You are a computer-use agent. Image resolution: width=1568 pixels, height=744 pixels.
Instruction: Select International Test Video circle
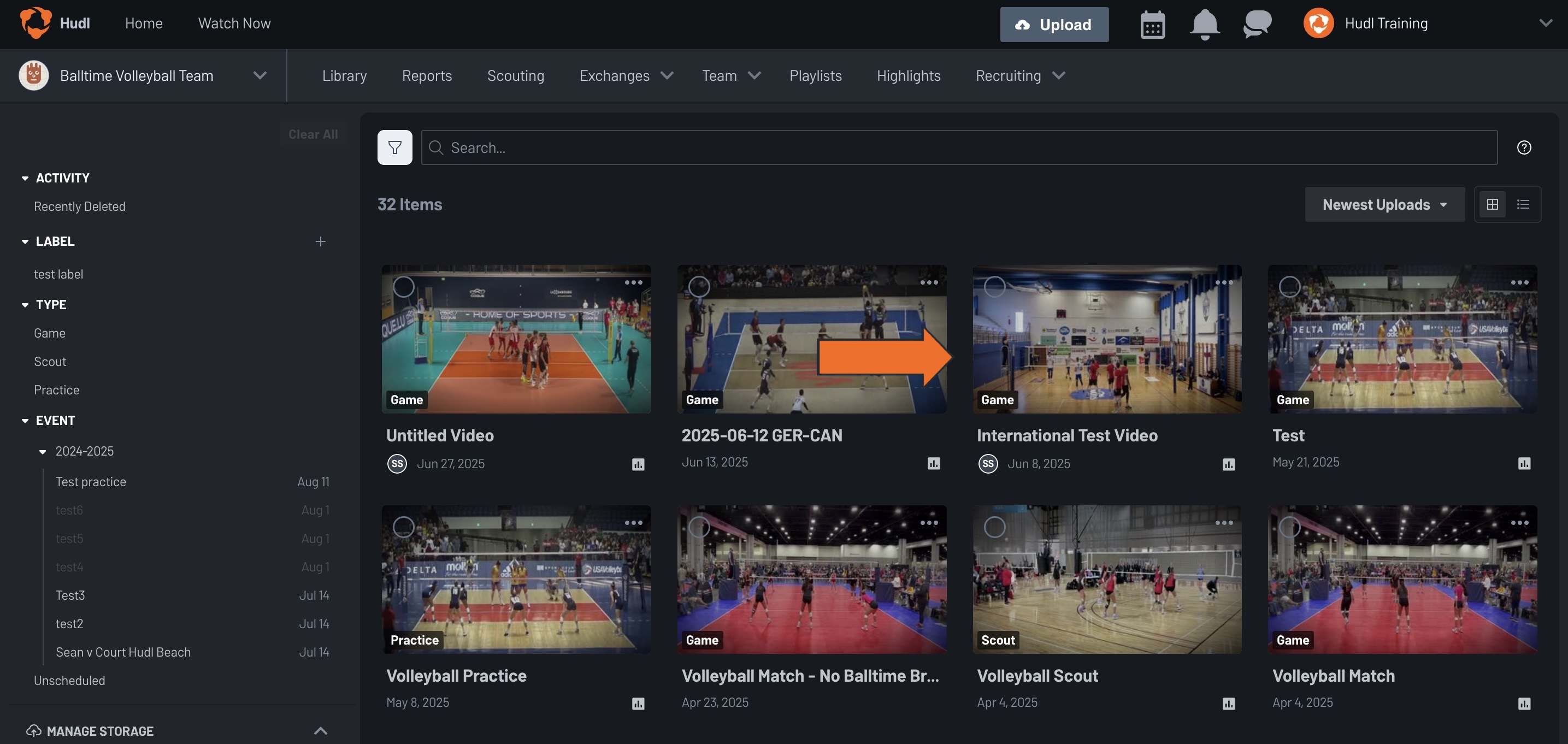(x=994, y=287)
